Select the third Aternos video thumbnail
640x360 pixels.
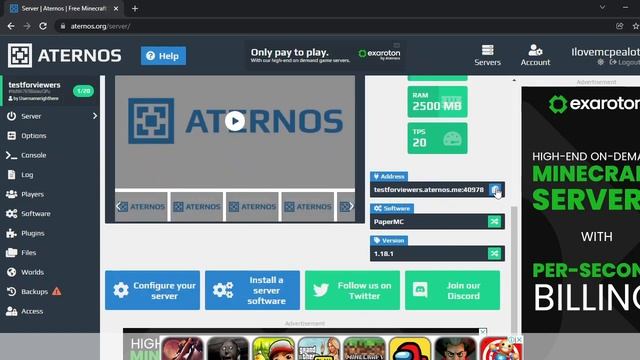tap(252, 207)
